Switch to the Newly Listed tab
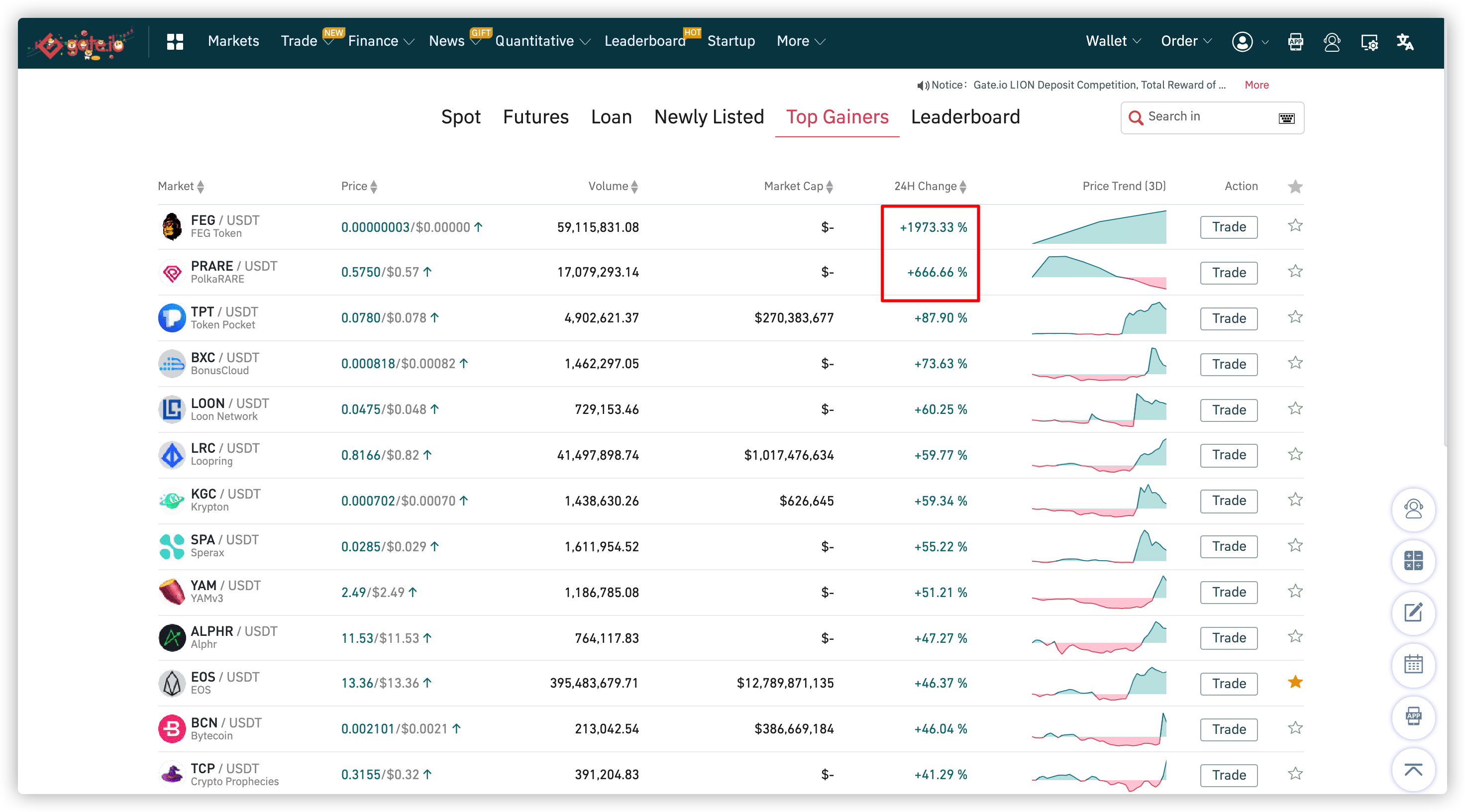Viewport: 1465px width, 812px height. click(x=709, y=117)
